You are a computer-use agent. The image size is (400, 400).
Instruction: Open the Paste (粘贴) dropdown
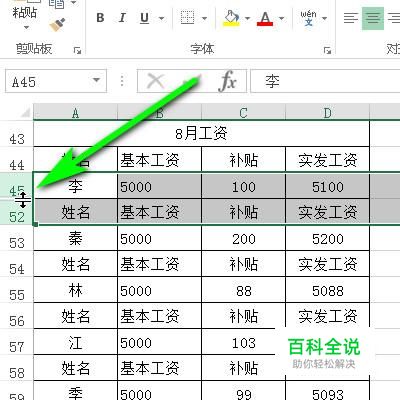tap(26, 28)
